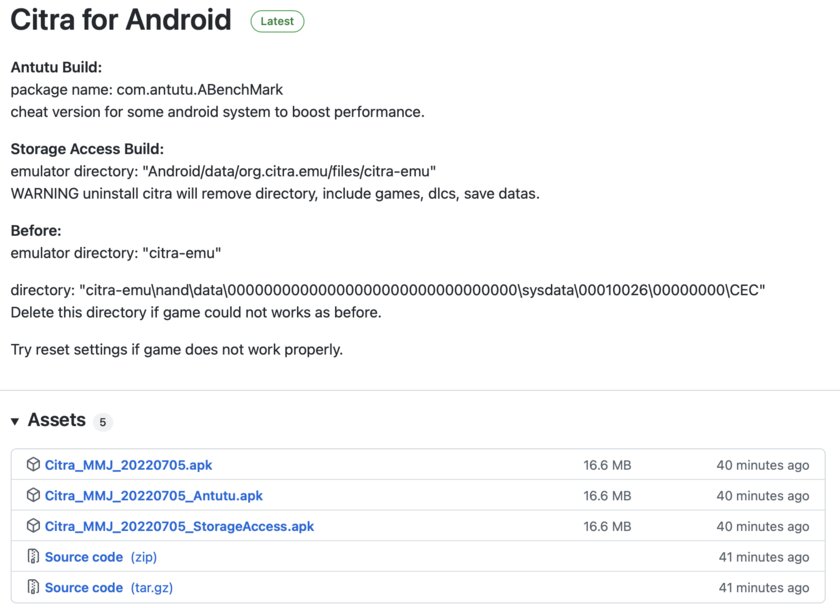Collapse the Assets section triangle
Image resolution: width=840 pixels, height=608 pixels.
point(15,422)
